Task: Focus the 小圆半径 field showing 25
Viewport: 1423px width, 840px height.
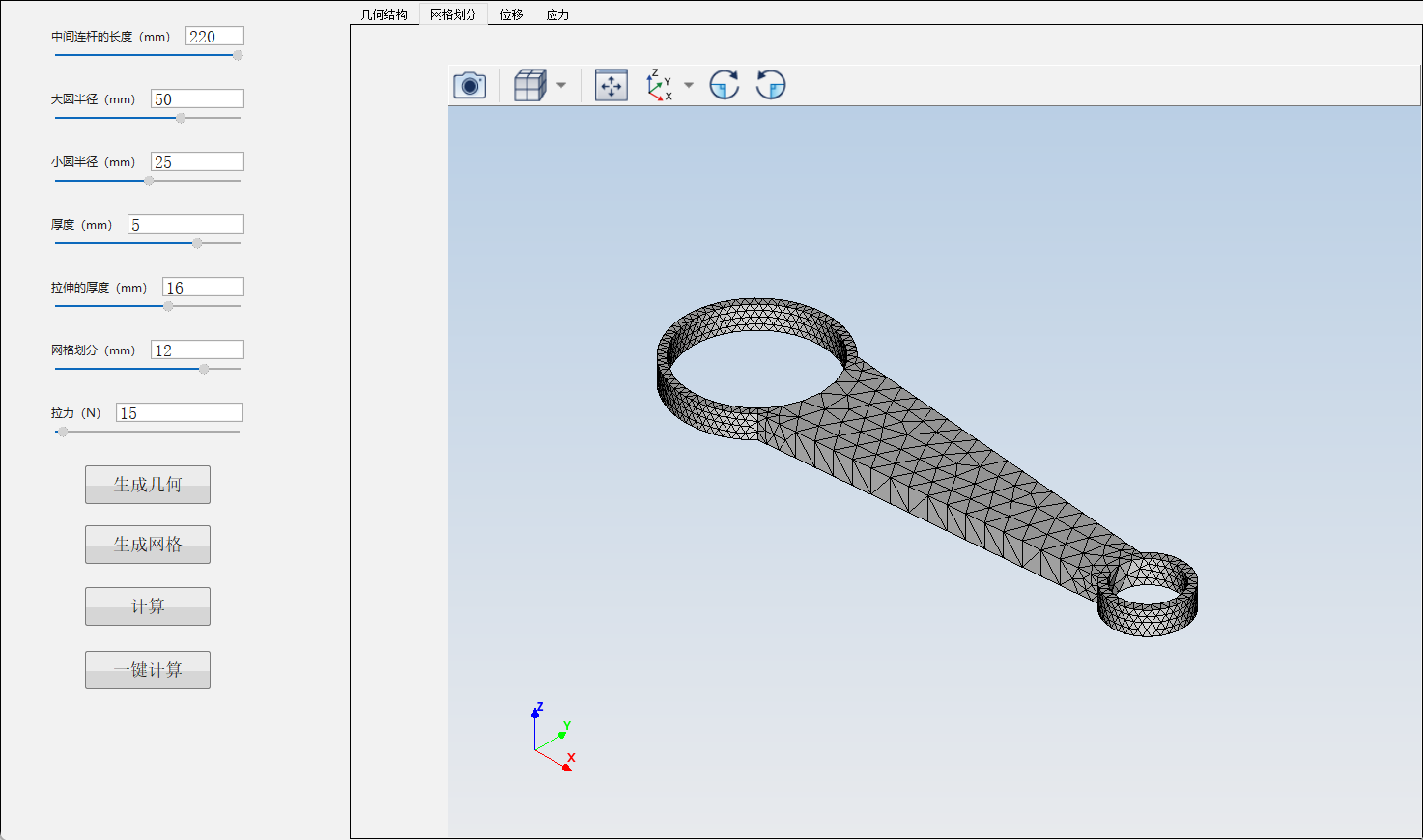Action: 197,162
